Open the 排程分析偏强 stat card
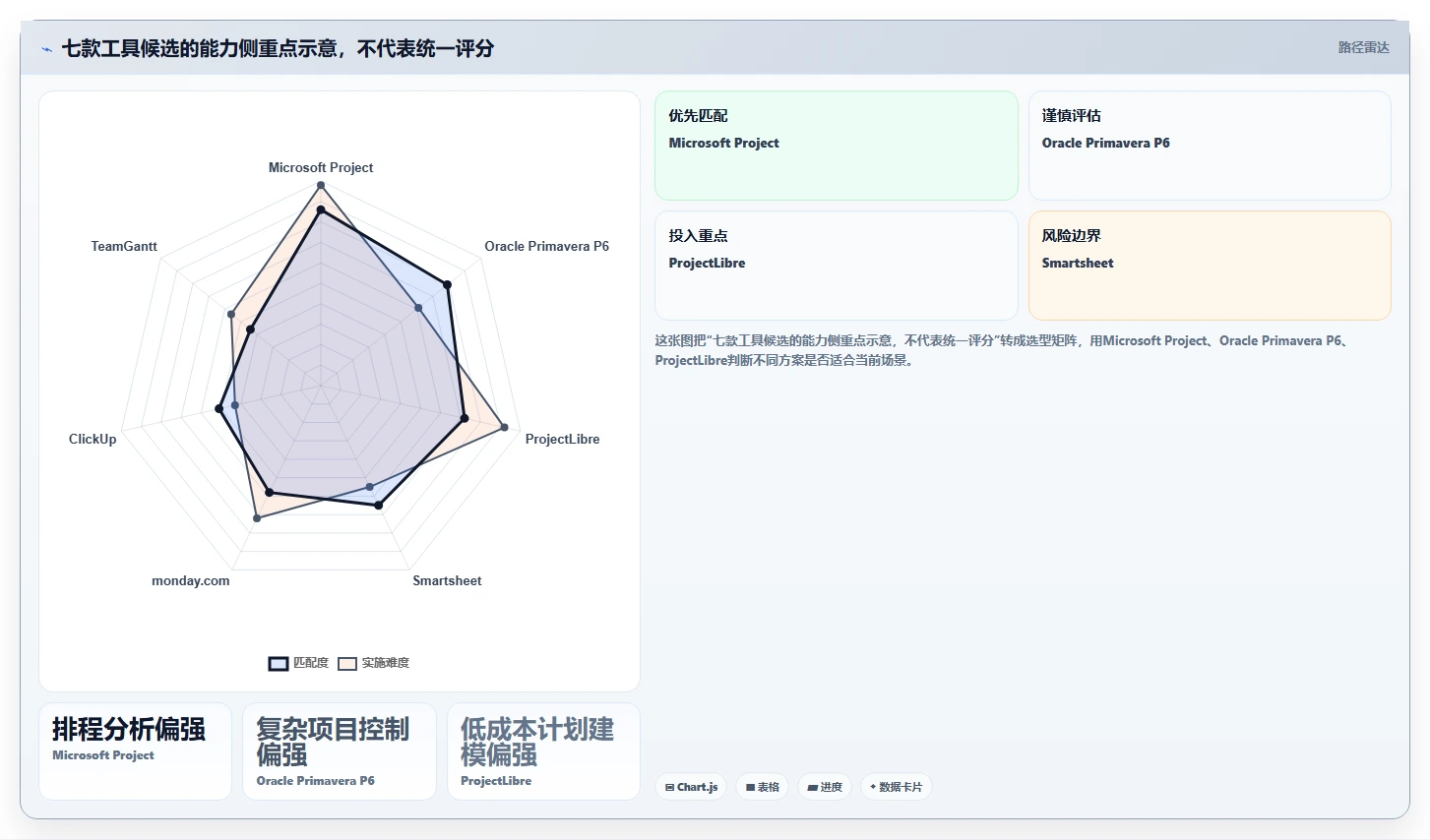 (135, 751)
